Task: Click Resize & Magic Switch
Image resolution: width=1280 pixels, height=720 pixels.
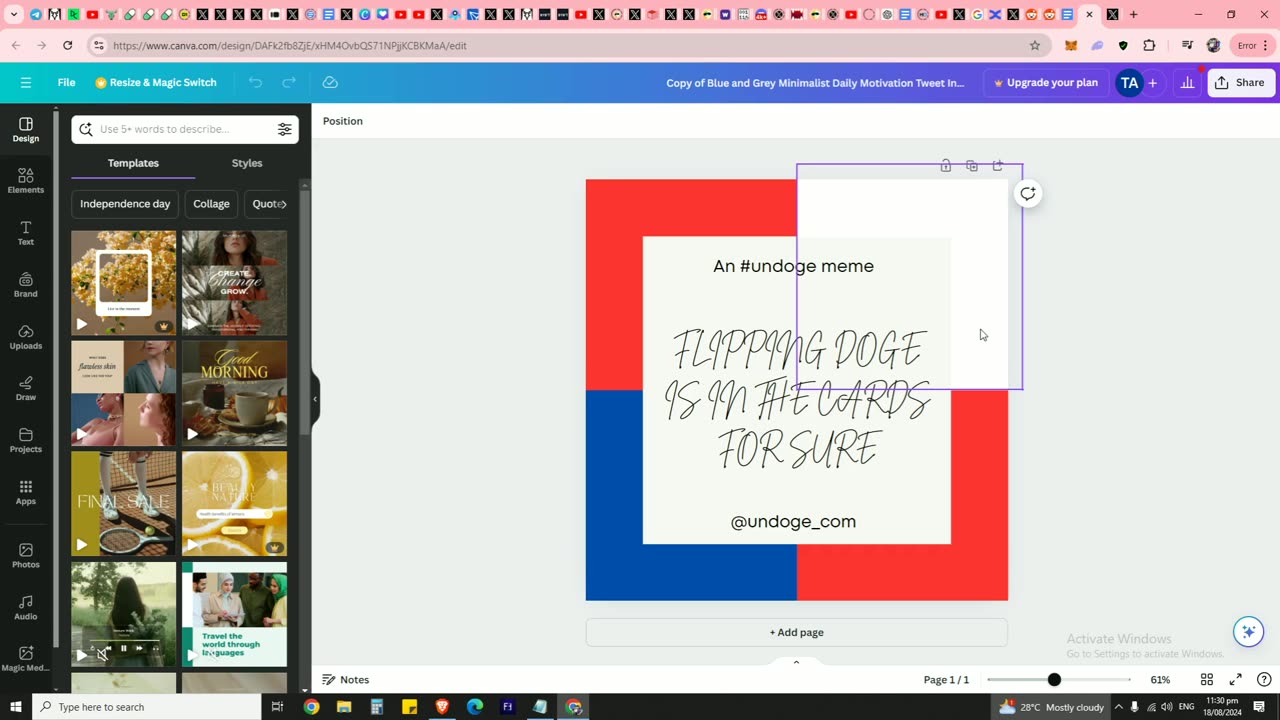Action: pyautogui.click(x=156, y=83)
